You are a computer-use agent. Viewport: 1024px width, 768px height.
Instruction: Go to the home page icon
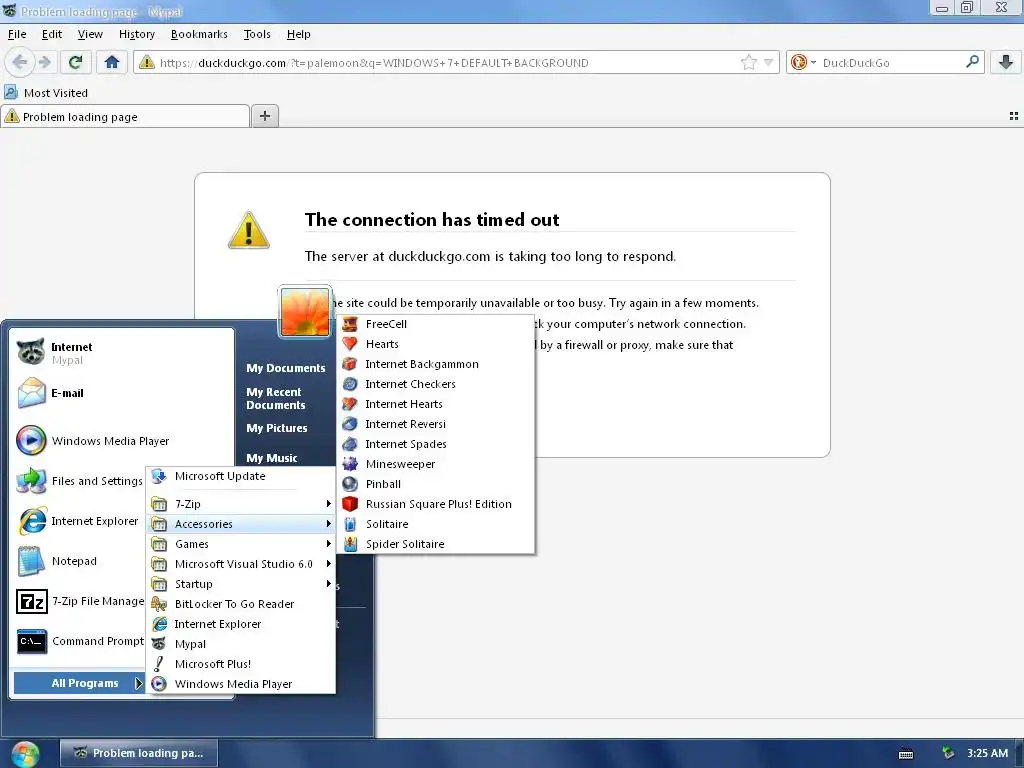(x=112, y=62)
